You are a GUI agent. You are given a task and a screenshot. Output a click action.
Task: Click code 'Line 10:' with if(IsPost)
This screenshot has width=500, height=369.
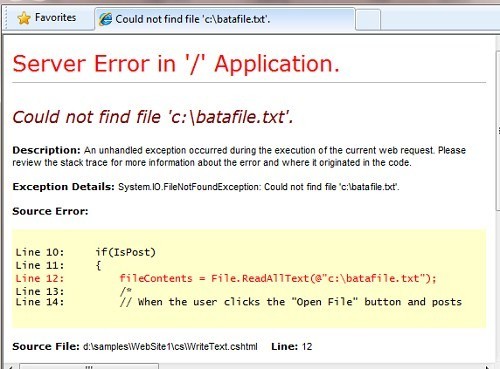pyautogui.click(x=86, y=252)
